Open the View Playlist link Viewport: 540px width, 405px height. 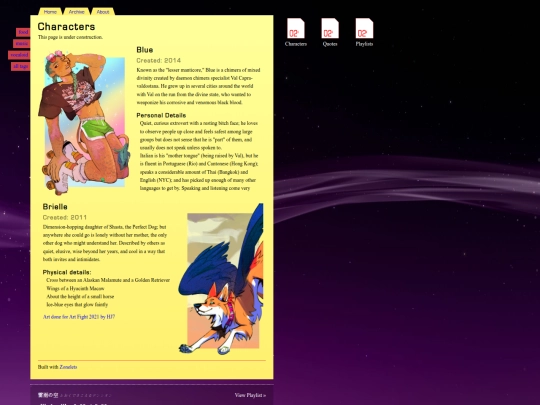[x=250, y=395]
